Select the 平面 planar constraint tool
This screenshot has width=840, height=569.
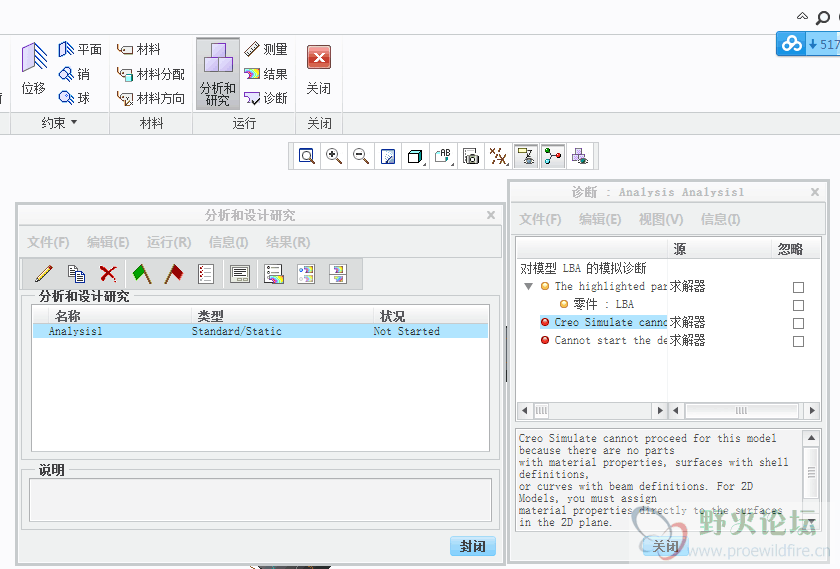click(80, 49)
